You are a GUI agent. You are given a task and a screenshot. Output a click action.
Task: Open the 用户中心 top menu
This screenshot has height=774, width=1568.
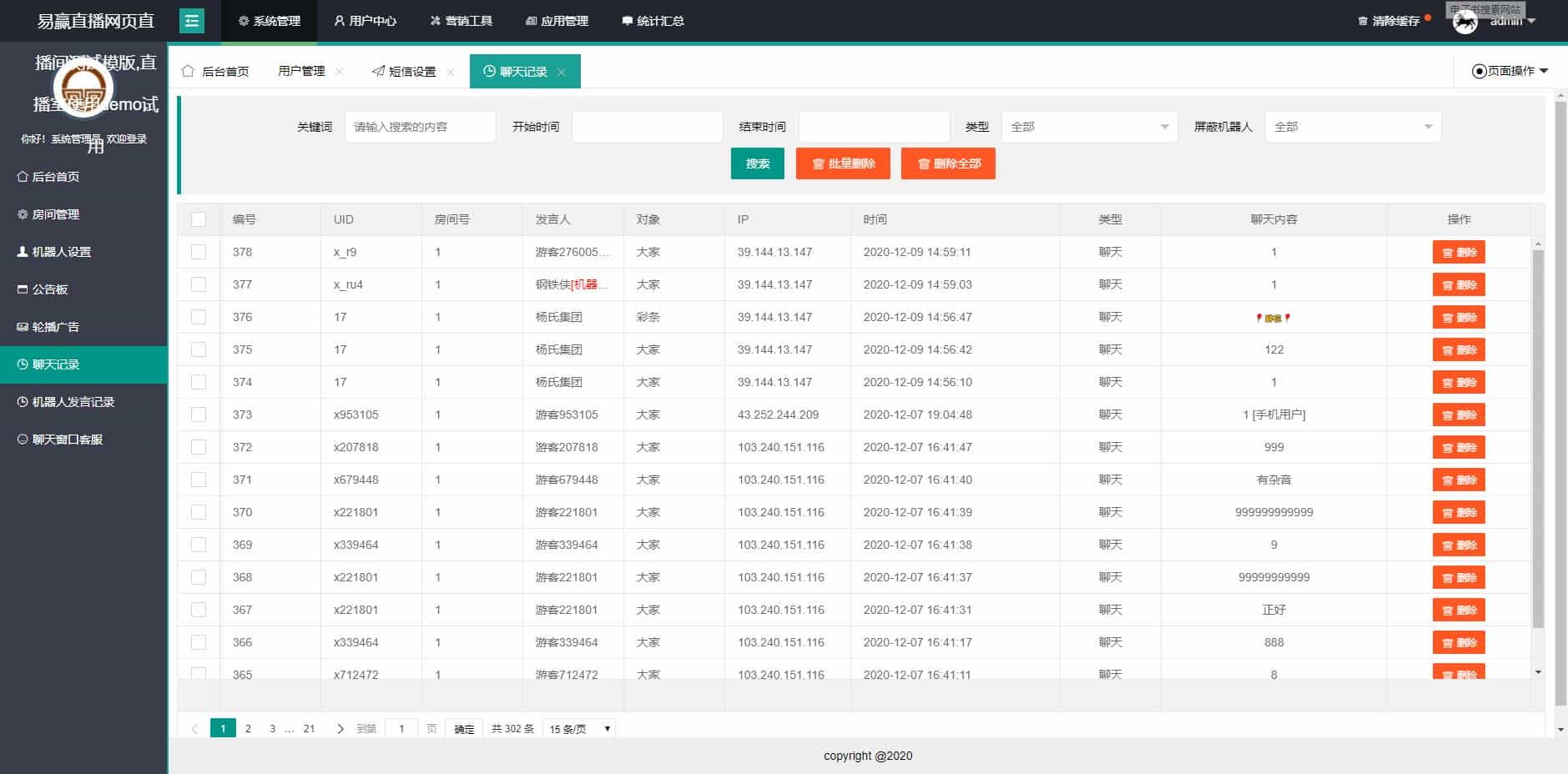click(x=365, y=21)
